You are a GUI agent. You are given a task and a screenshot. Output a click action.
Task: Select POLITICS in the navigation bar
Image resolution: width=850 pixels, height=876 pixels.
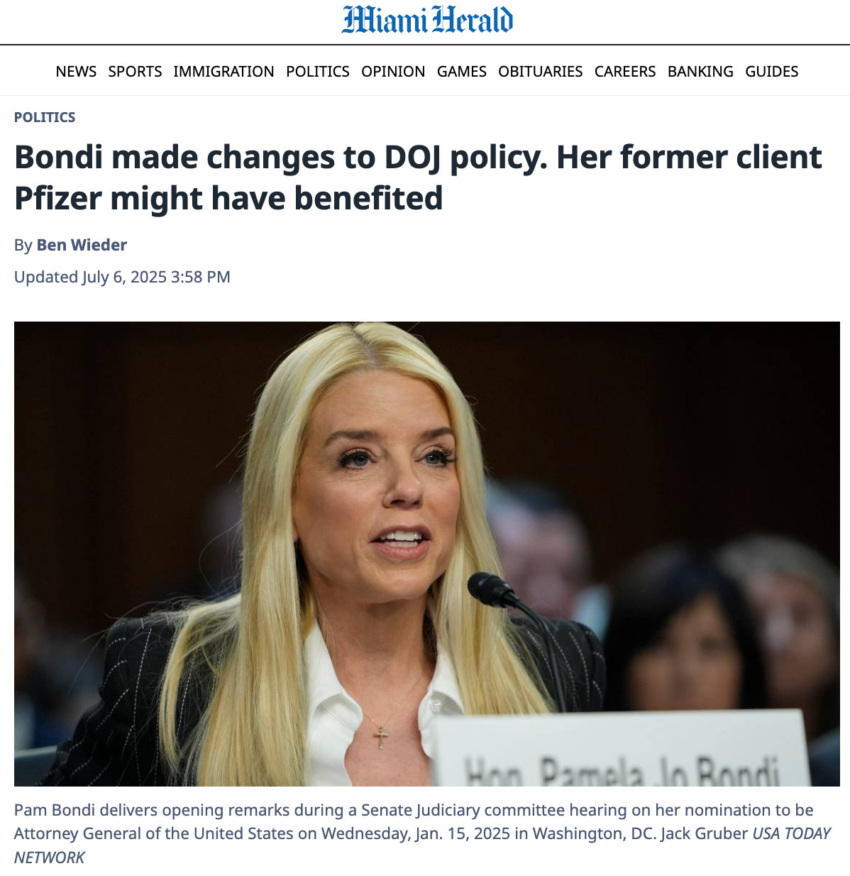[x=317, y=72]
